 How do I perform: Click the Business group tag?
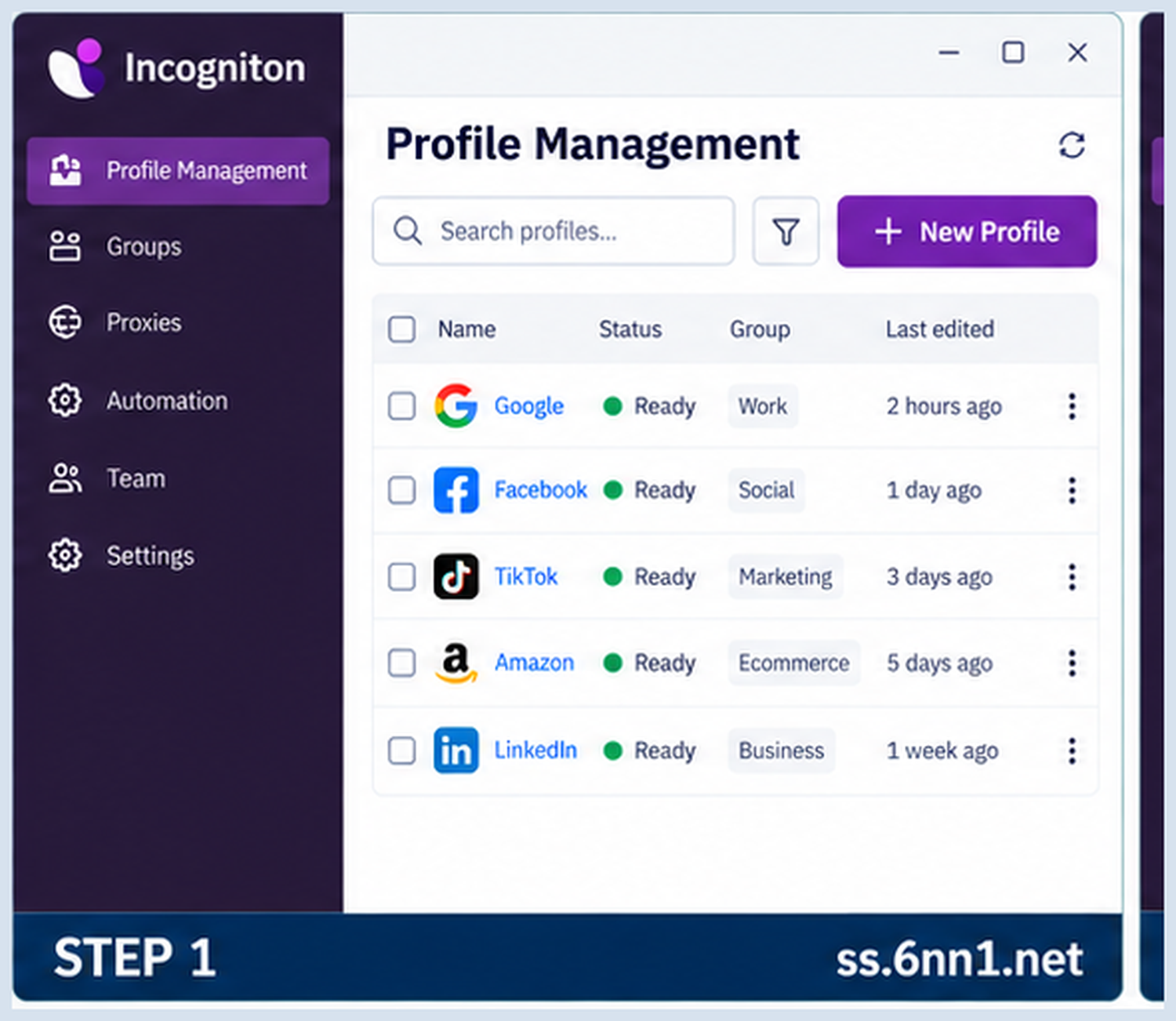coord(782,750)
